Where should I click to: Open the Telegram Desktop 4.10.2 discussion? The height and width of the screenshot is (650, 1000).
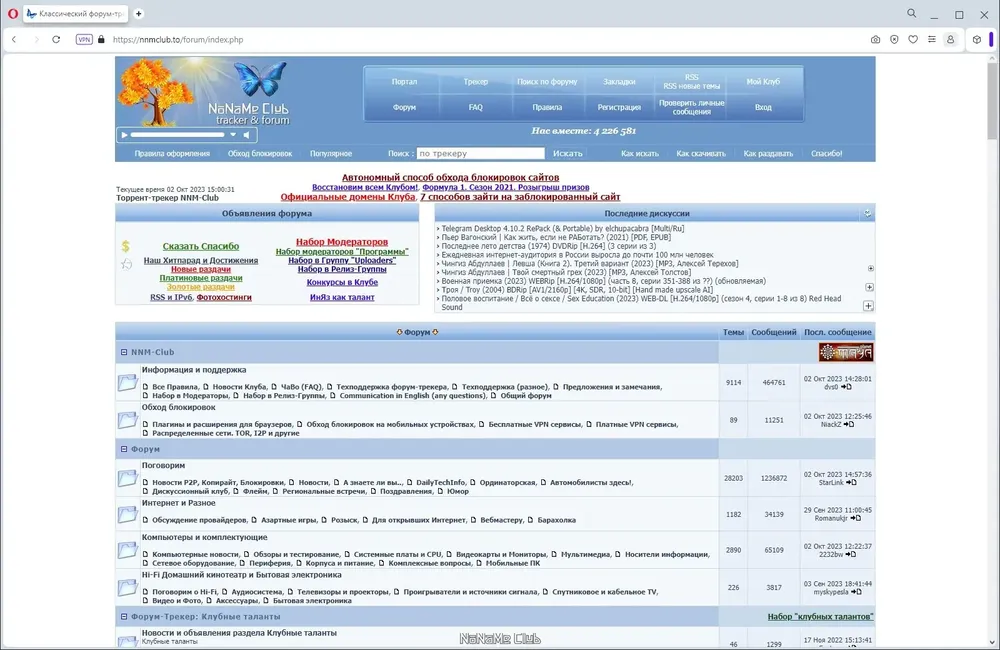(x=562, y=228)
